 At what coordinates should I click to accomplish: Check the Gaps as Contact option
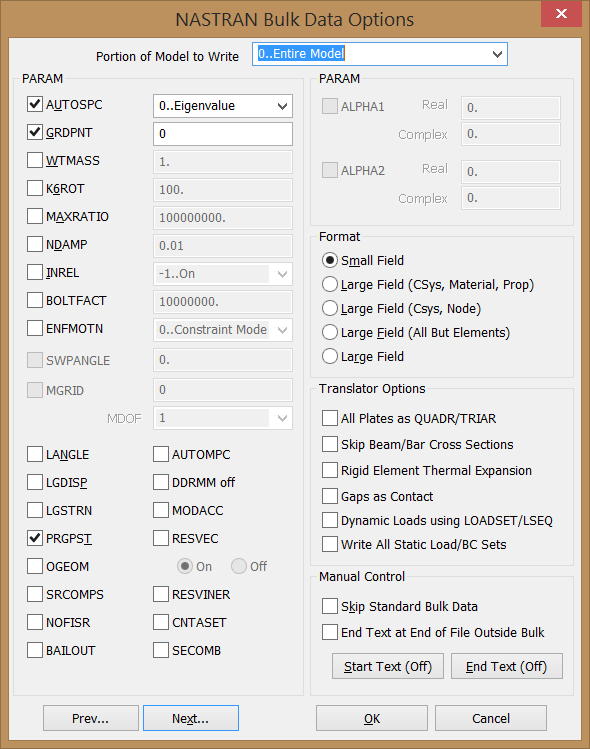pos(330,496)
